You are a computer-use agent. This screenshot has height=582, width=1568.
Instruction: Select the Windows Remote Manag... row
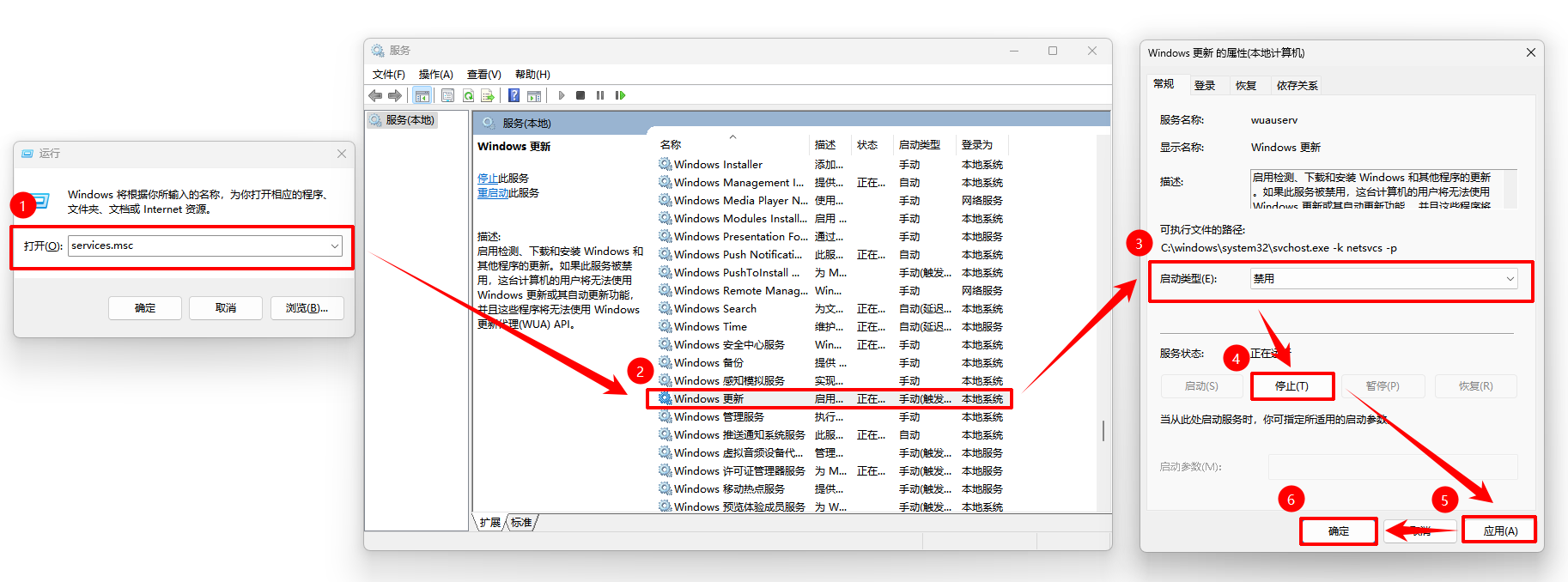[x=830, y=290]
